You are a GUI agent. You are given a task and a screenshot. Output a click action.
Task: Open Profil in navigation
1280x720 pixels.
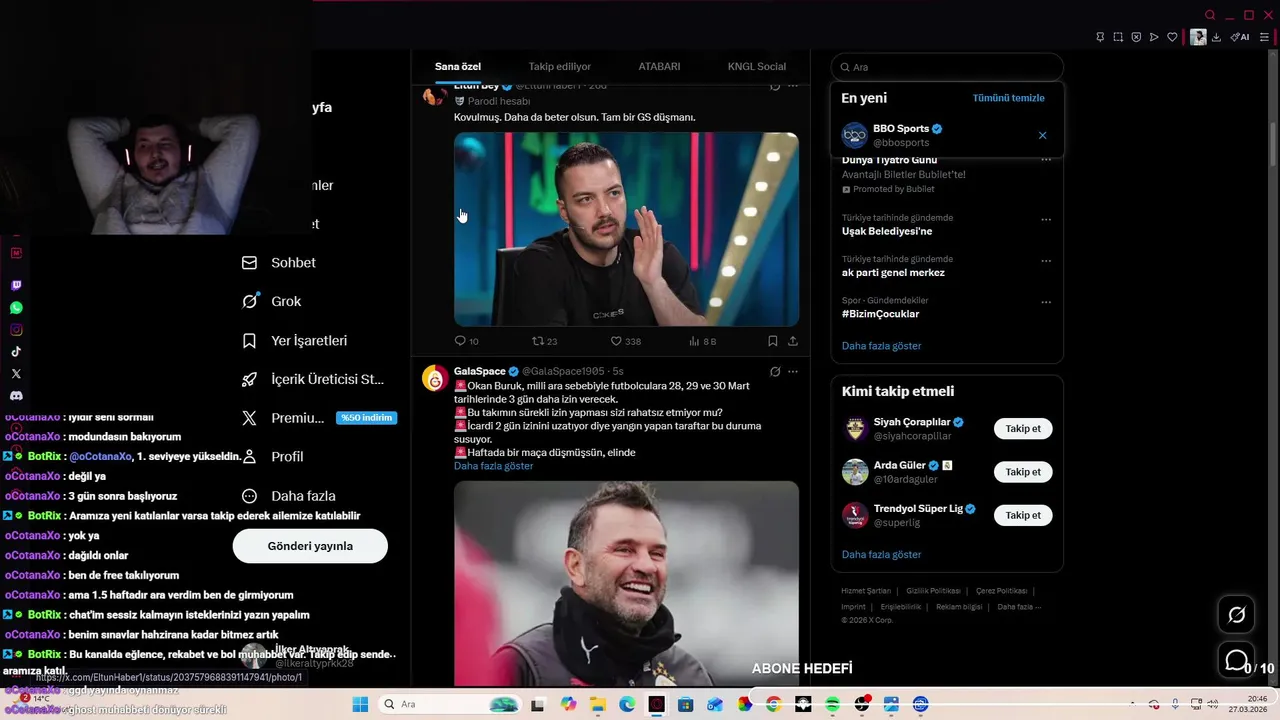pos(273,457)
